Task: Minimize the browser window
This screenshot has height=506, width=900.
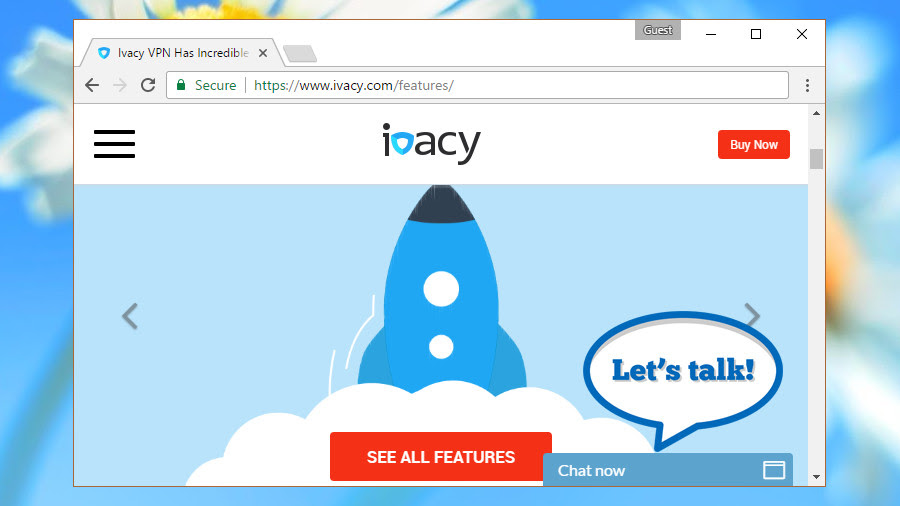Action: (711, 34)
